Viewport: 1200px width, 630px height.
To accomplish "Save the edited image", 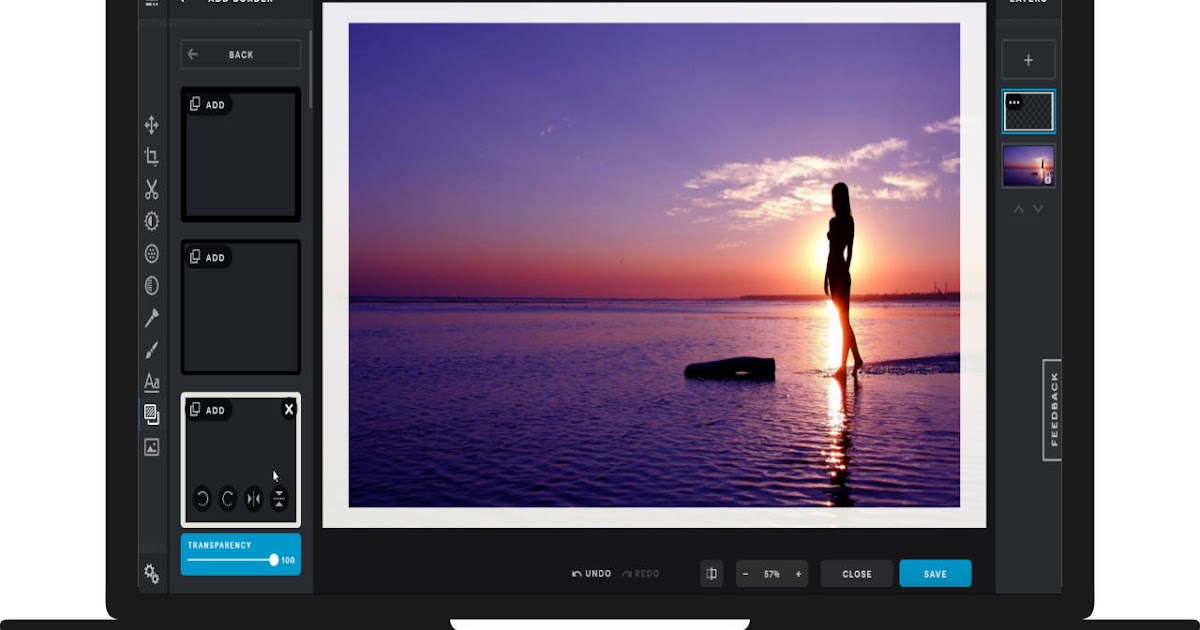I will coord(934,573).
